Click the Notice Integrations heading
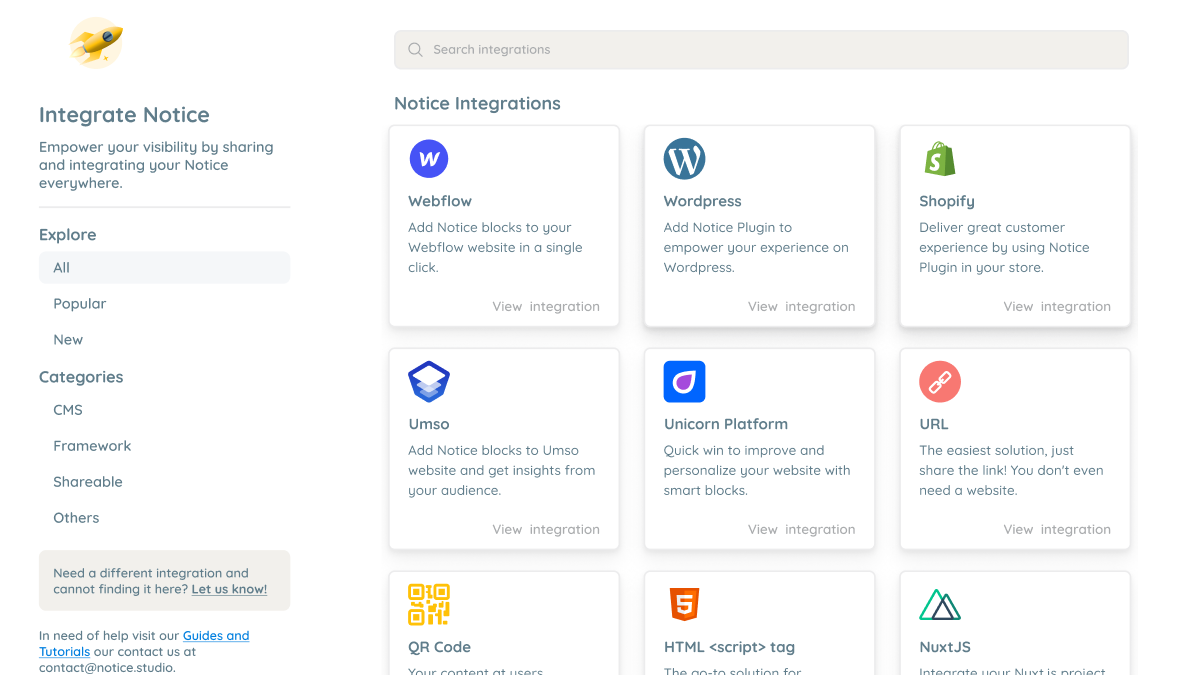Viewport: 1200px width, 675px height. [x=477, y=104]
